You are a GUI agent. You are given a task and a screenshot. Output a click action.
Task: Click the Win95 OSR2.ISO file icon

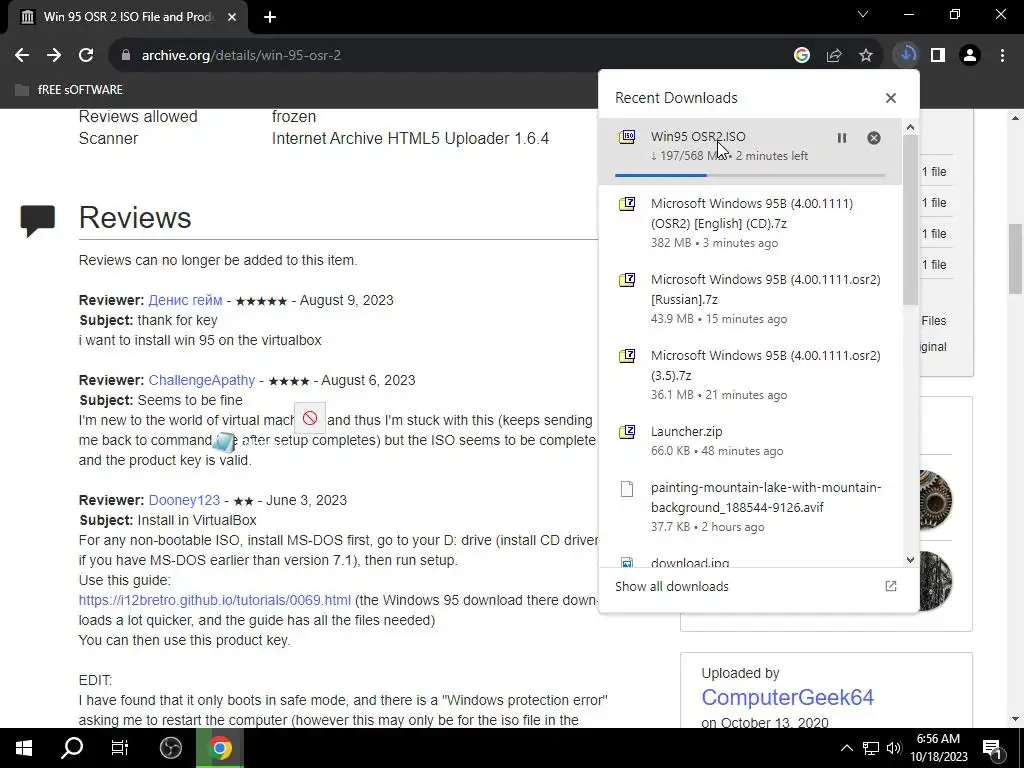click(627, 136)
